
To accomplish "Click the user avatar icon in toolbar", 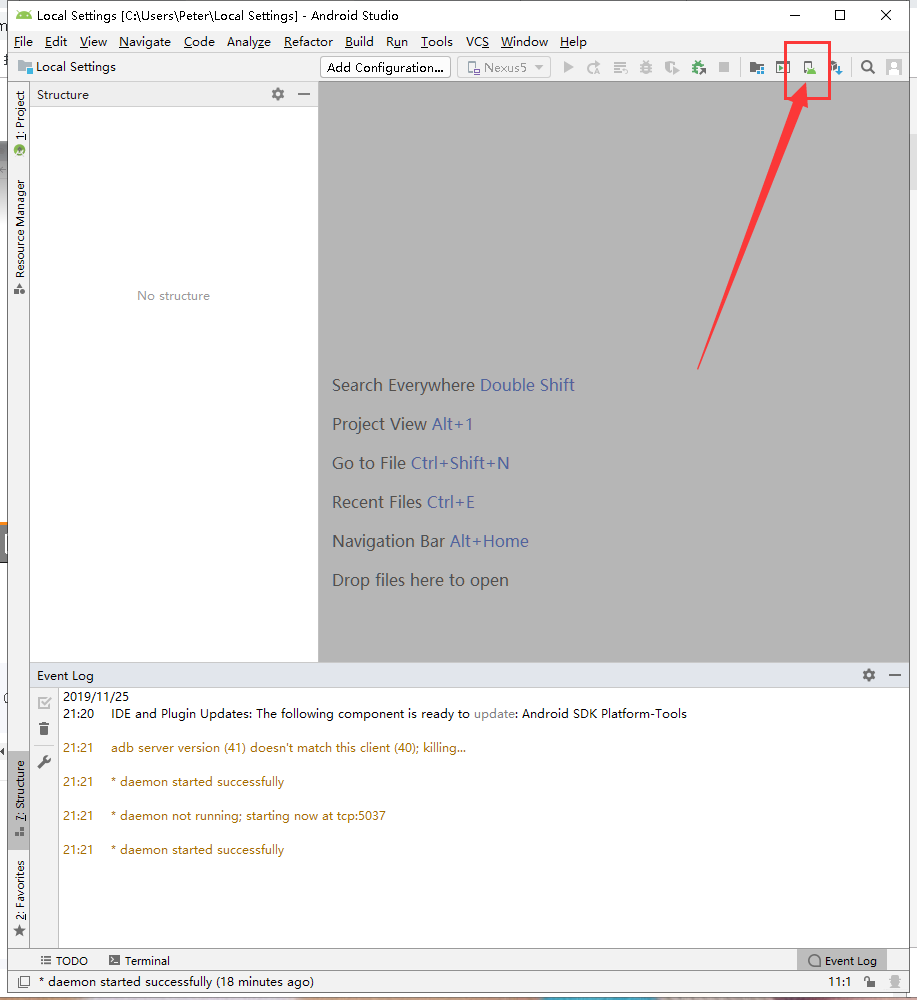I will pos(894,67).
